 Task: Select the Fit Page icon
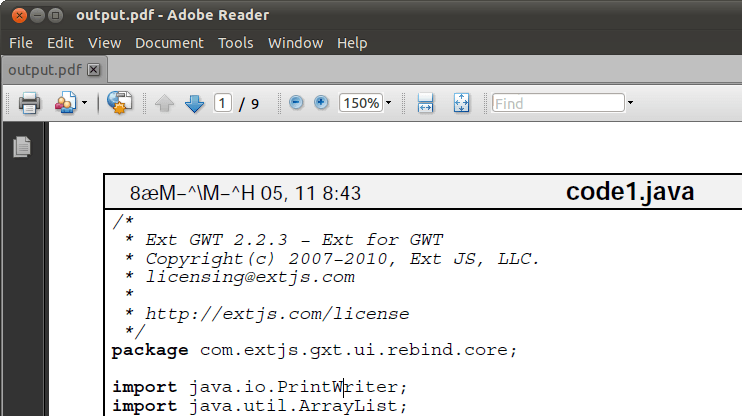pyautogui.click(x=461, y=103)
